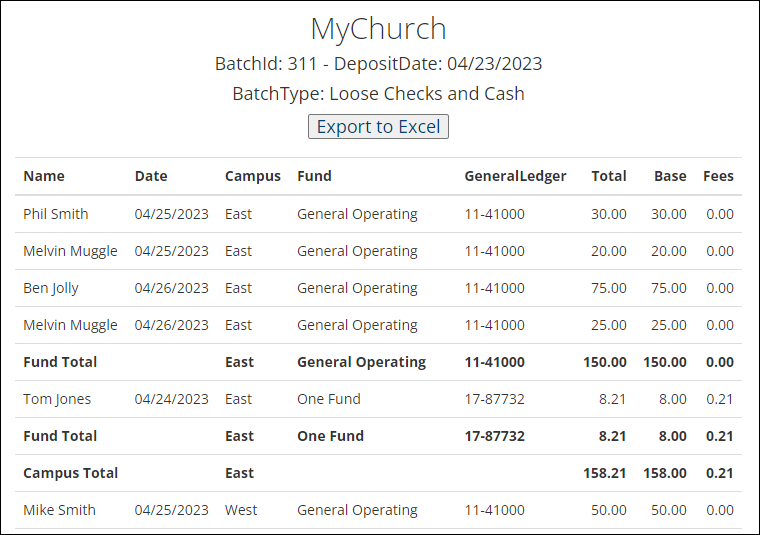The height and width of the screenshot is (535, 760).
Task: Click the BatchType Loose Checks and Cash line
Action: pyautogui.click(x=378, y=94)
